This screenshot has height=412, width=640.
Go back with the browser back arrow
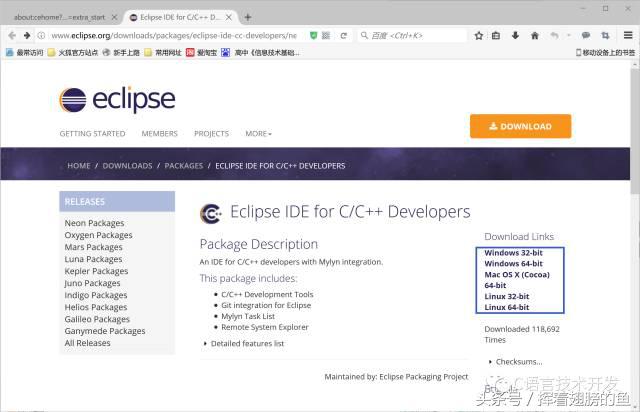point(12,36)
